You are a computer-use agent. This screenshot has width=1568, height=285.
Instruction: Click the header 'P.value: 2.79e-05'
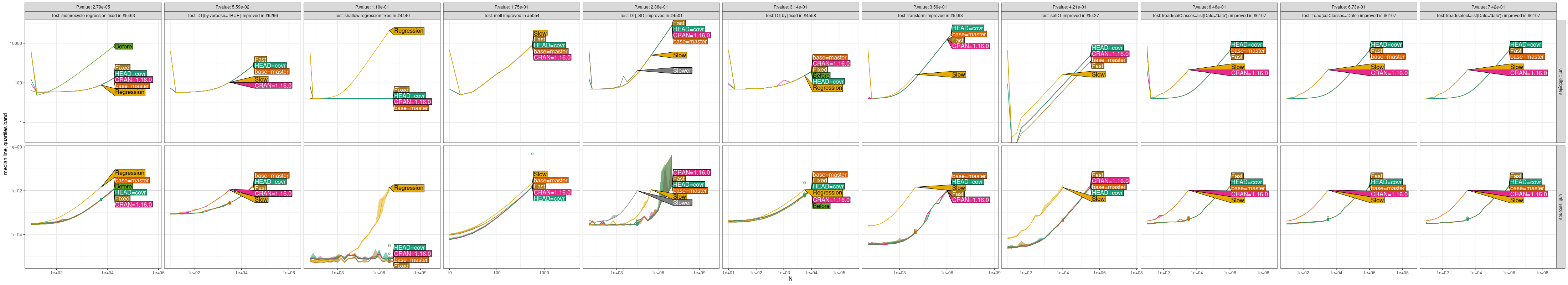tap(93, 7)
